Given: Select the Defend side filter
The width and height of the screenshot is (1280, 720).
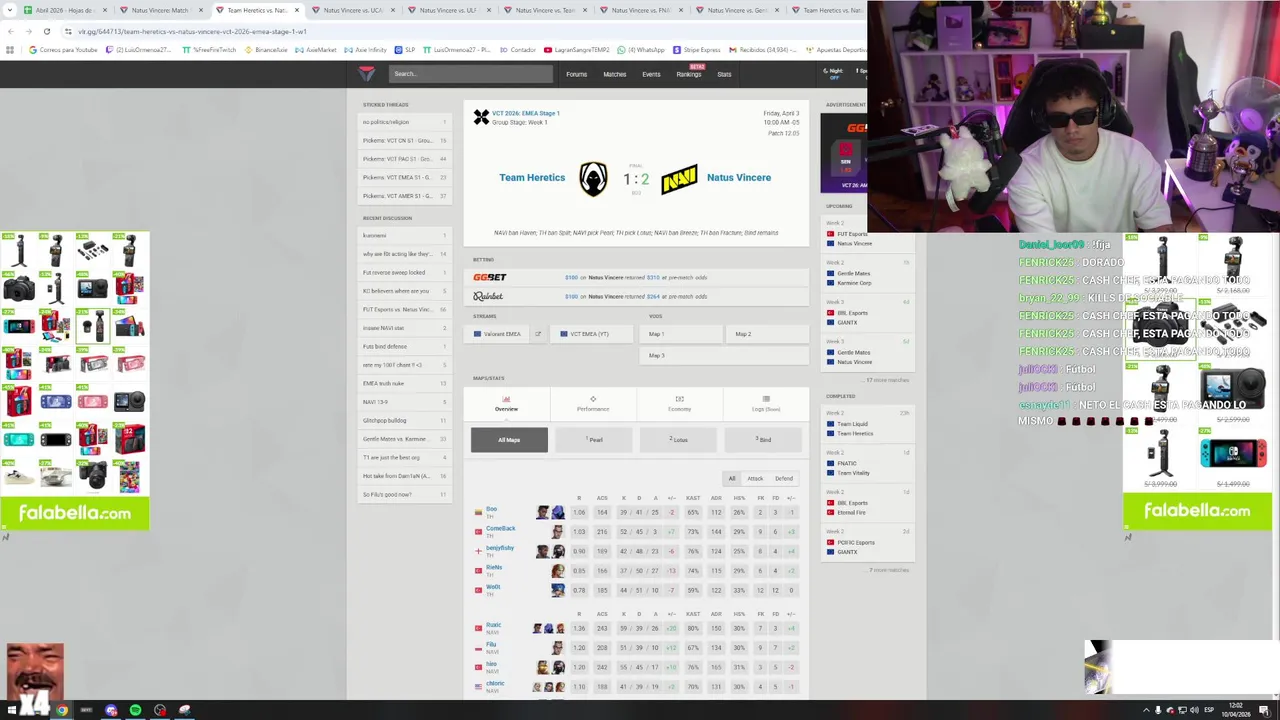Looking at the screenshot, I should (x=784, y=478).
